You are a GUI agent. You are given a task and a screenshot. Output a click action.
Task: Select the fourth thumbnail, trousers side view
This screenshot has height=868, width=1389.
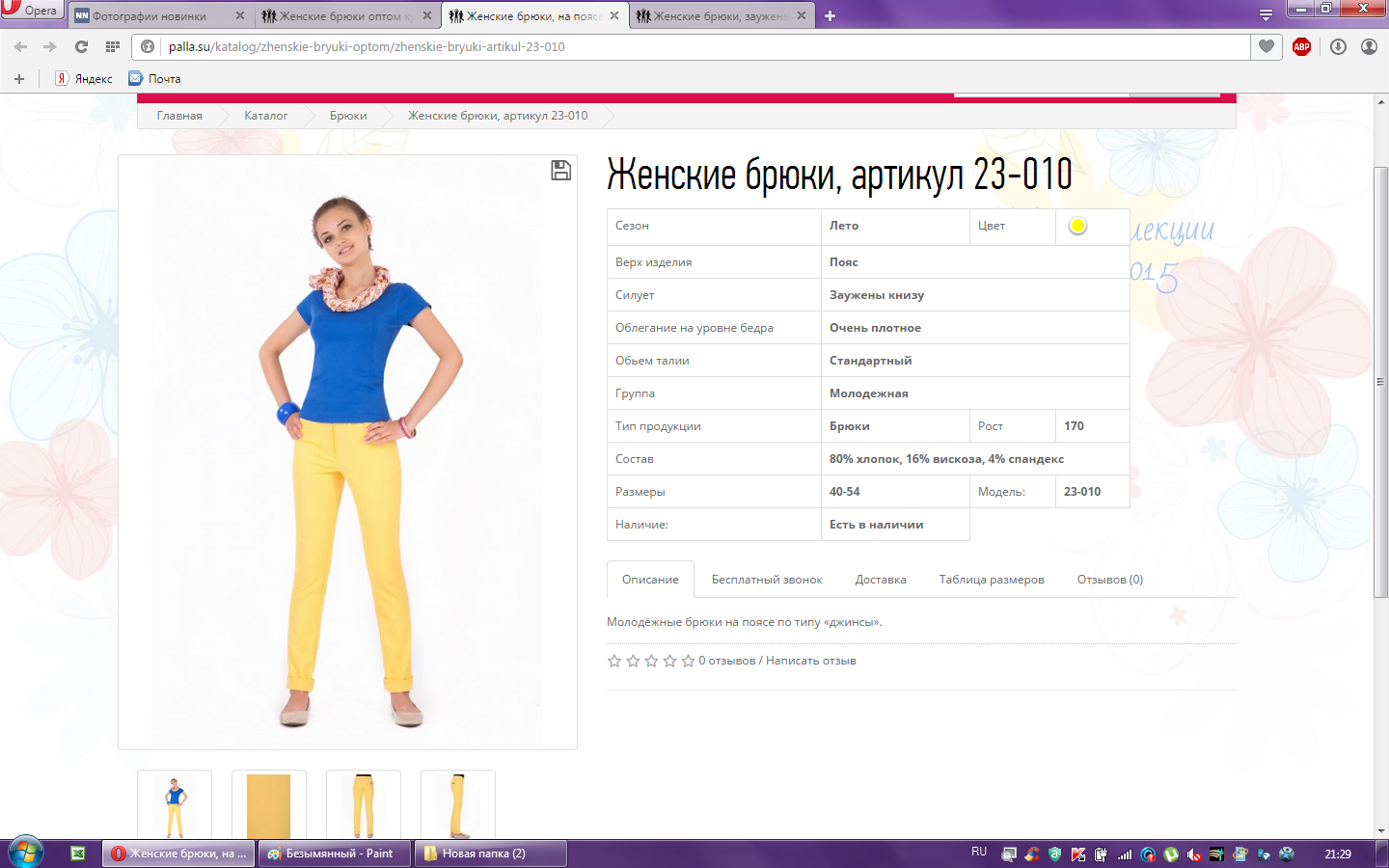[x=458, y=806]
